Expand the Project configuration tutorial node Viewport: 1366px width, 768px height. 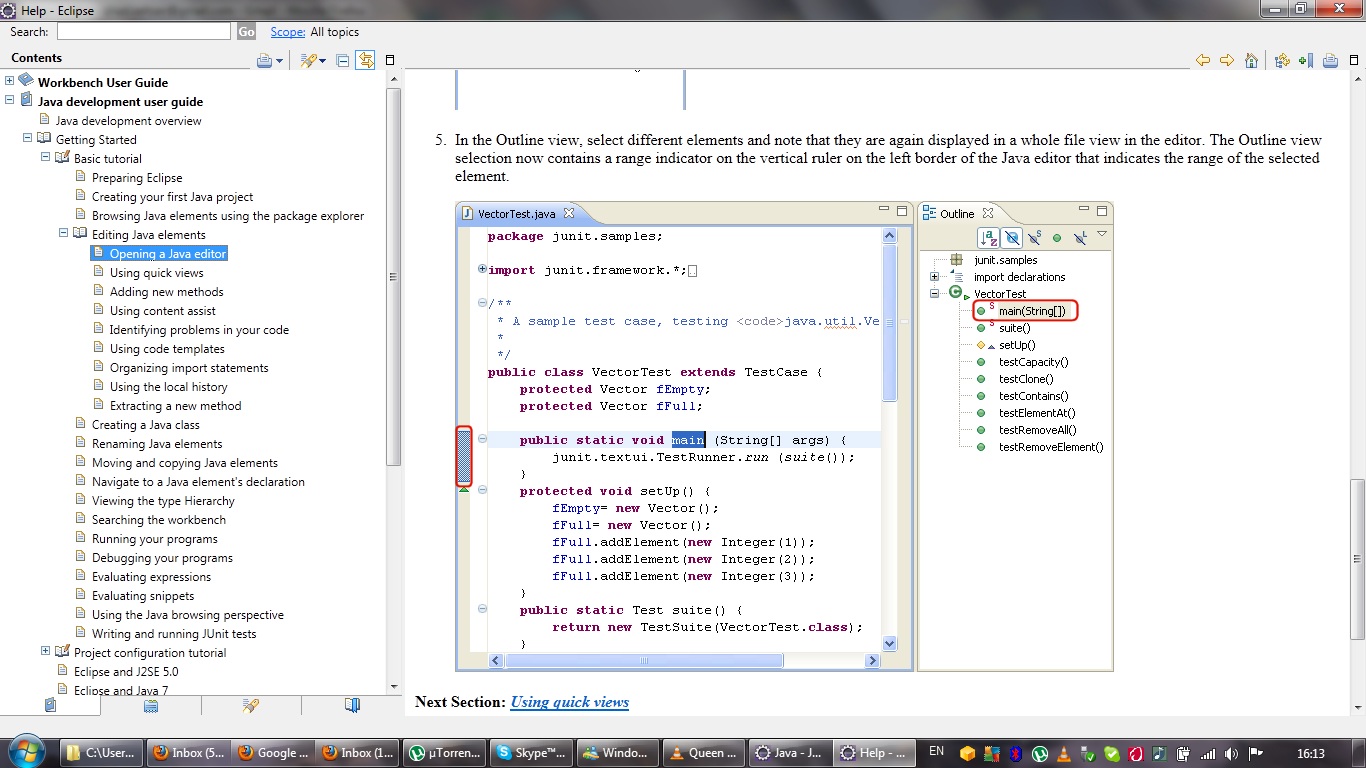point(45,651)
